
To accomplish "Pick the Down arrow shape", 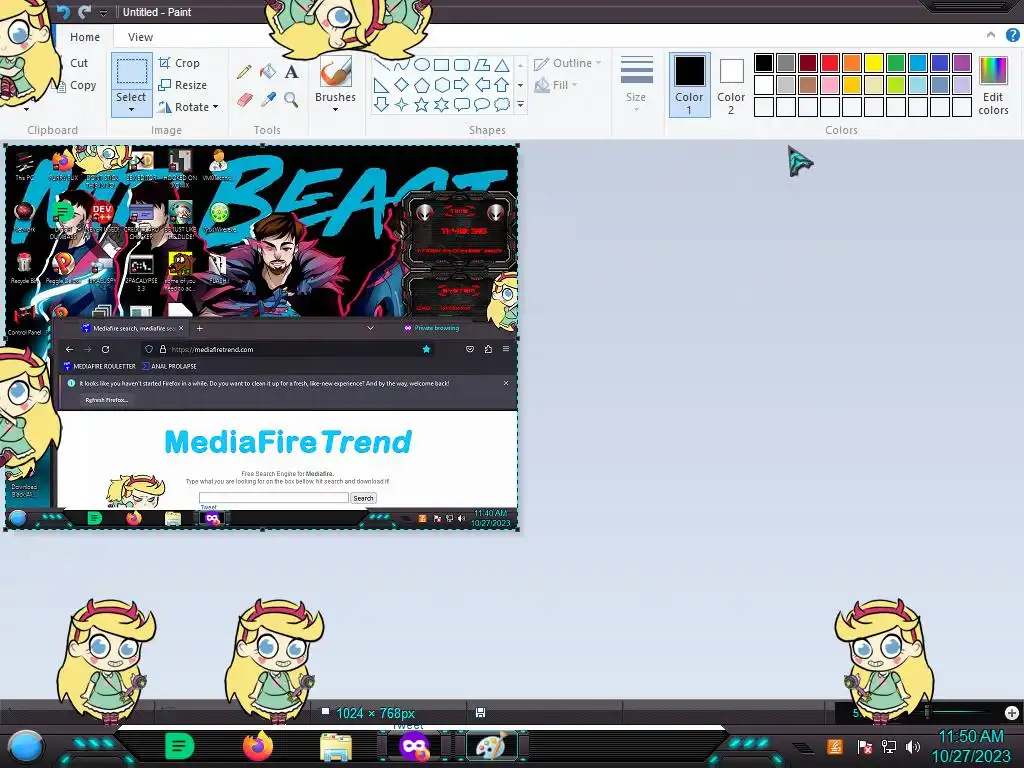I will [381, 104].
